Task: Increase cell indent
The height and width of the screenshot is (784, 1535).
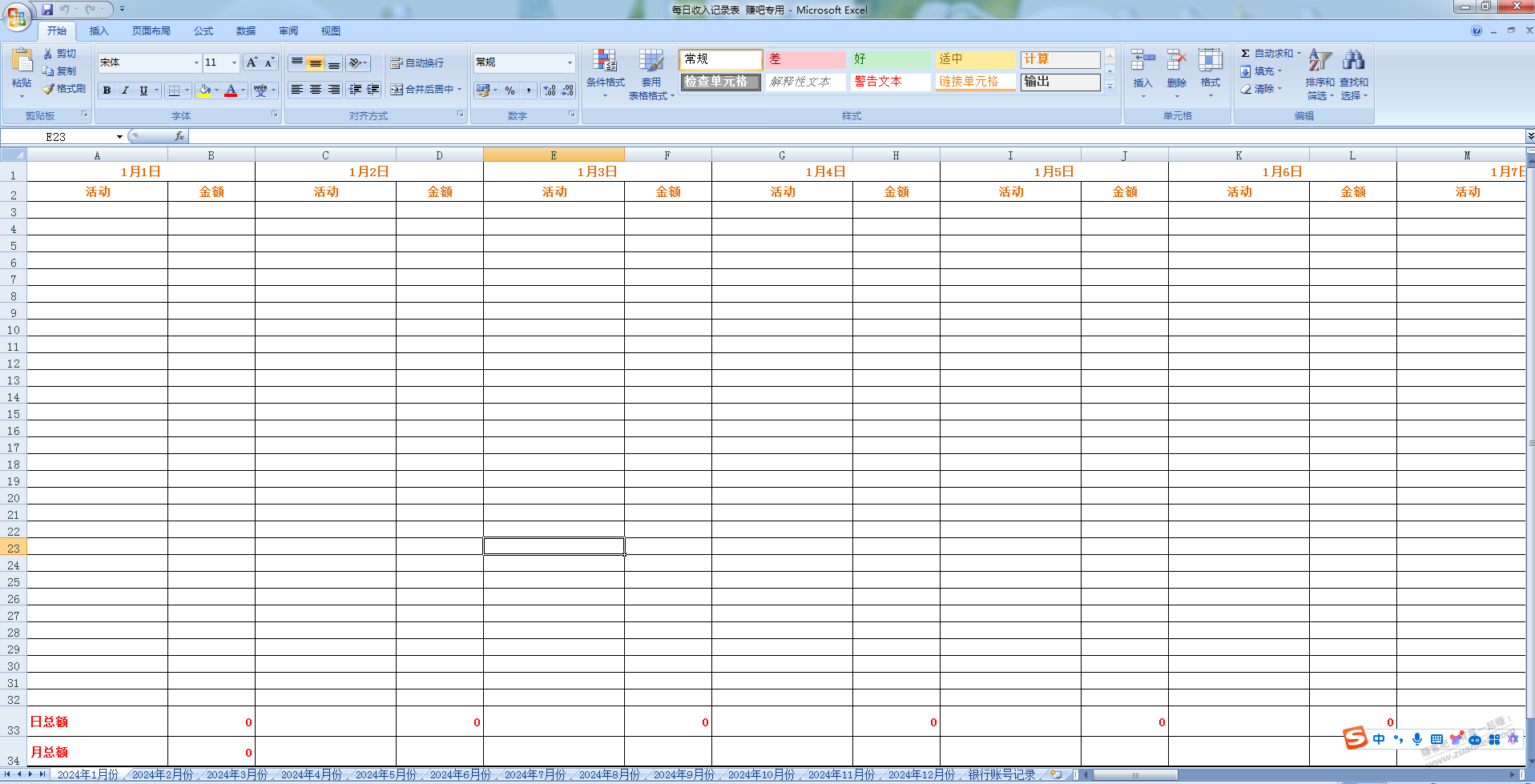Action: pyautogui.click(x=373, y=90)
